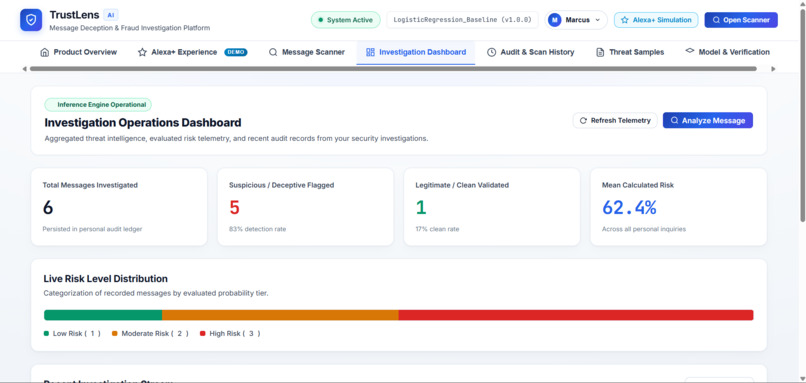This screenshot has width=806, height=383.
Task: Click the grid icon of Investigation Dashboard
Action: click(370, 52)
